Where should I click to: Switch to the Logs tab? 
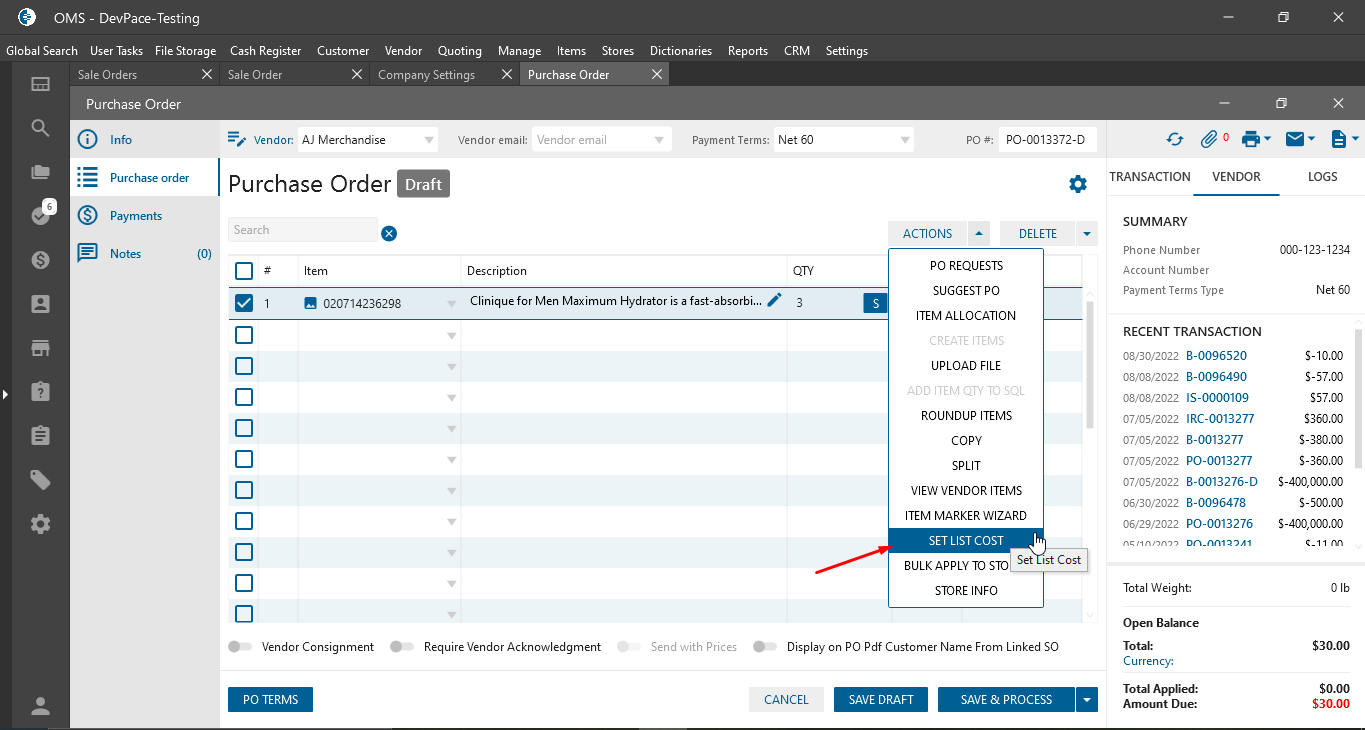tap(1322, 177)
